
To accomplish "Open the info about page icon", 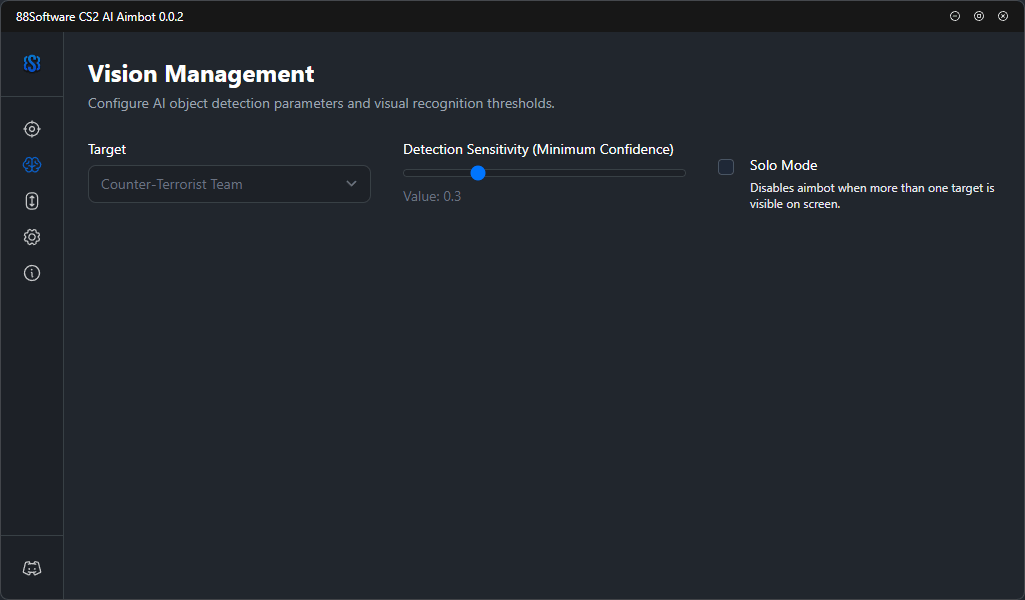I will (x=32, y=273).
